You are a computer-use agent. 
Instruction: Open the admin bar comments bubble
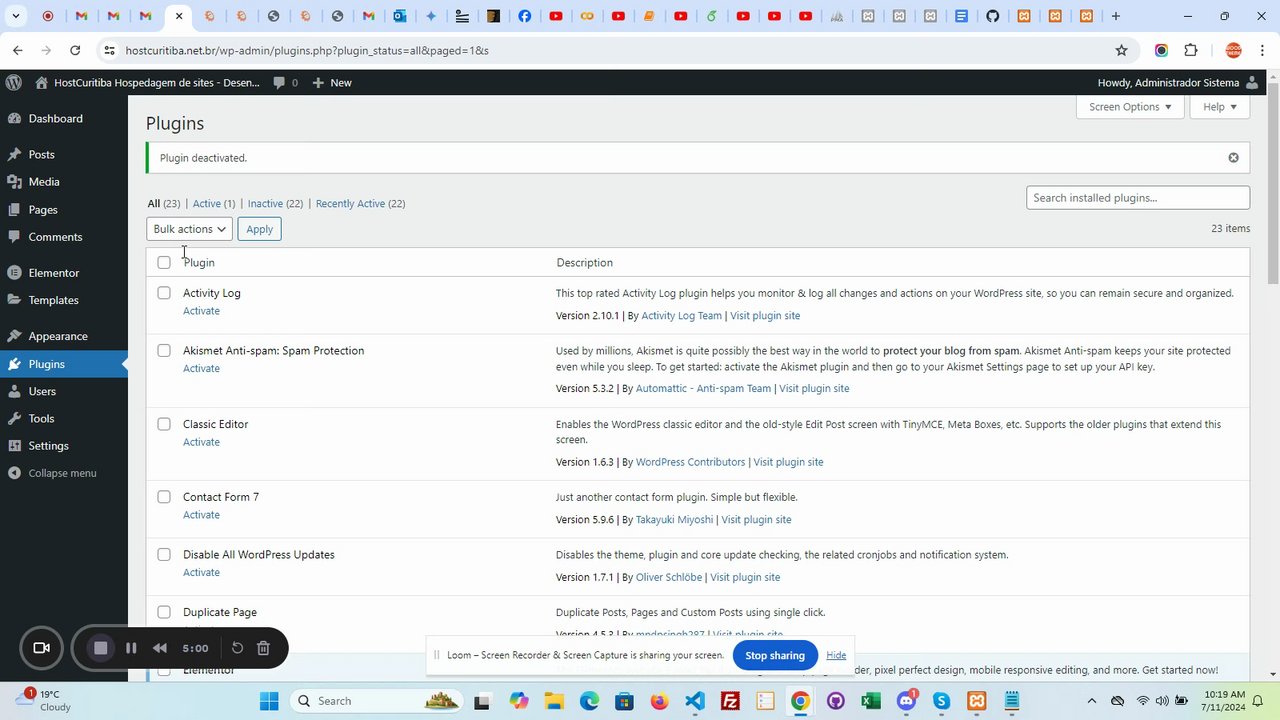[x=285, y=82]
